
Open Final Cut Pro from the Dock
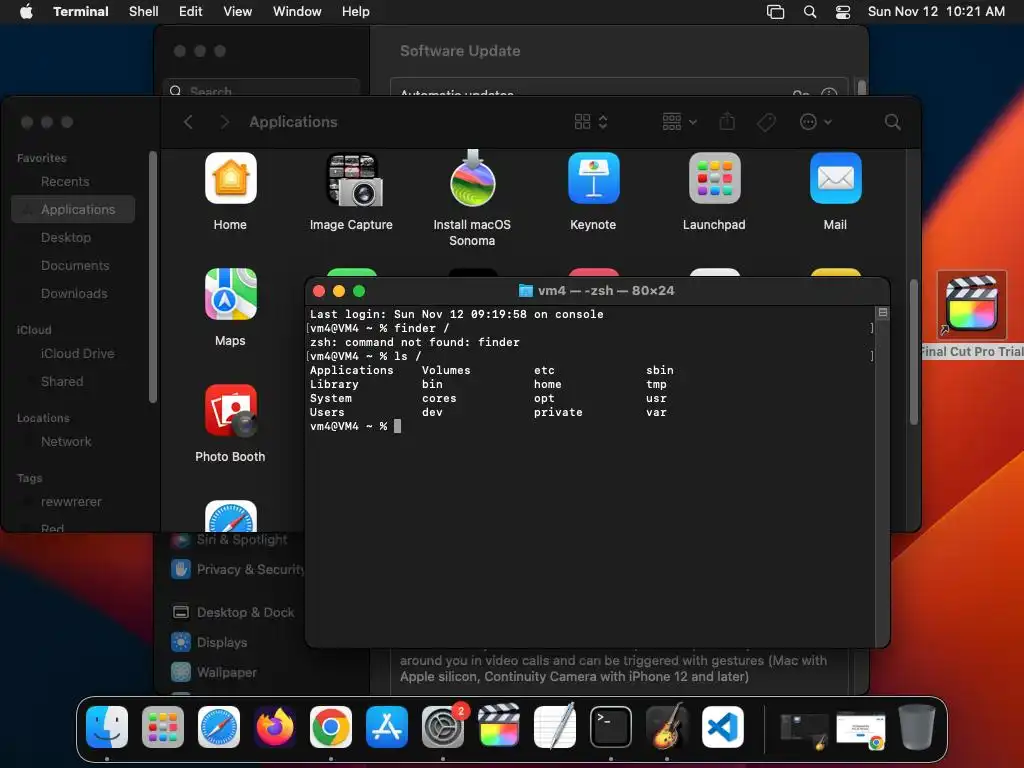tap(498, 725)
